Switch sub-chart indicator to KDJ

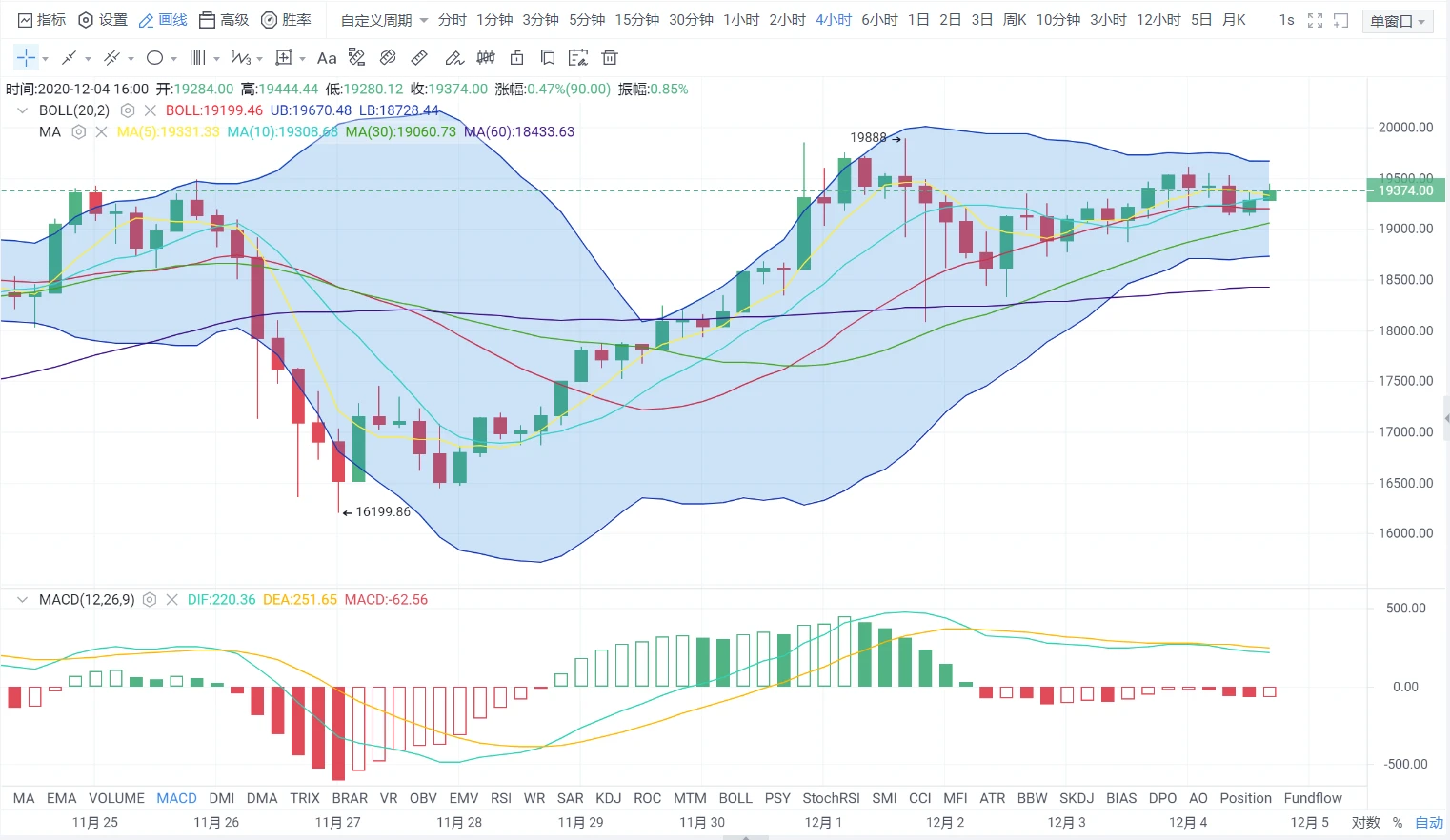pyautogui.click(x=608, y=798)
